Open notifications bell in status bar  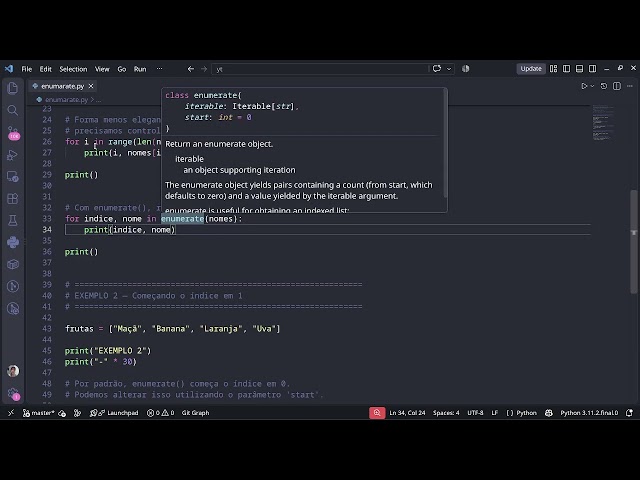(629, 413)
